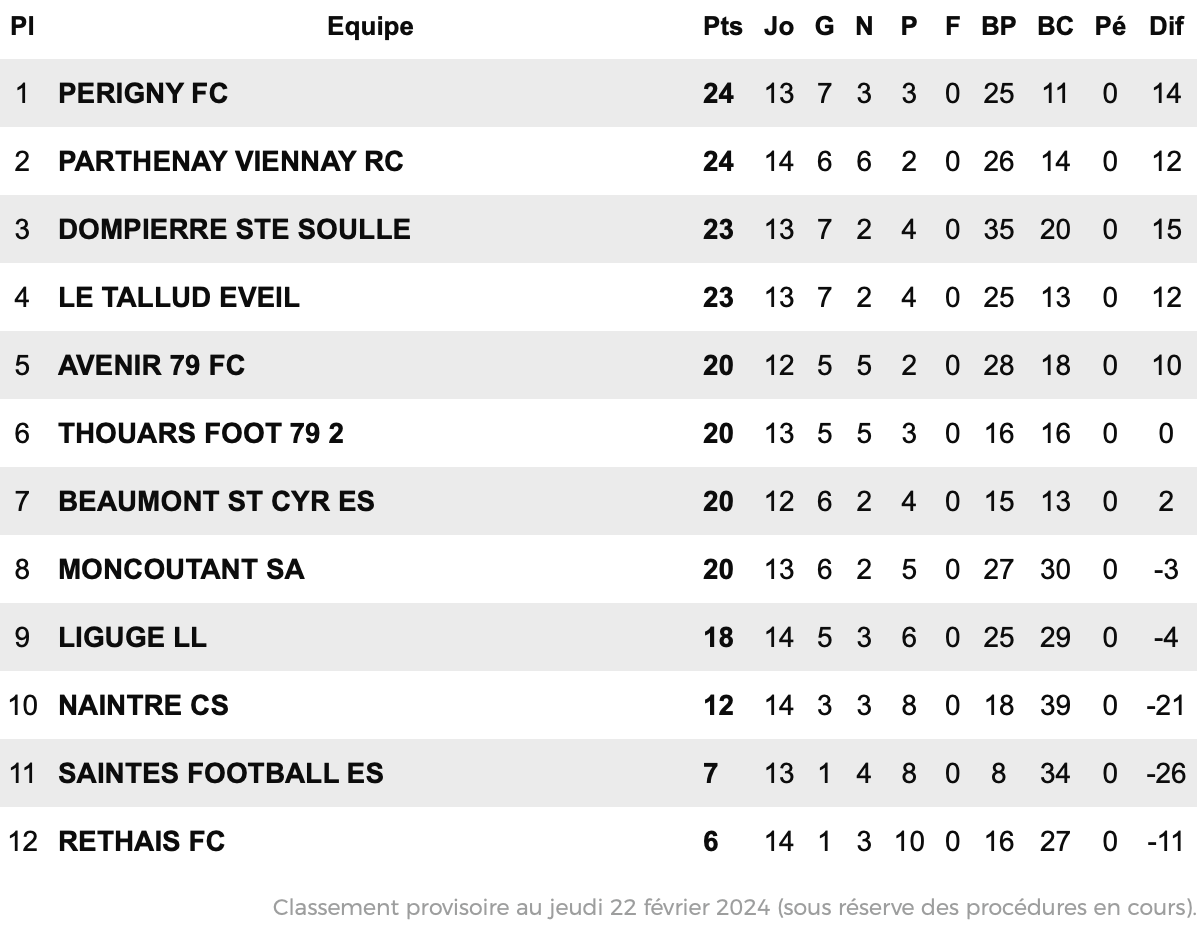Select the BC column header
The width and height of the screenshot is (1200, 942).
coord(1055,27)
